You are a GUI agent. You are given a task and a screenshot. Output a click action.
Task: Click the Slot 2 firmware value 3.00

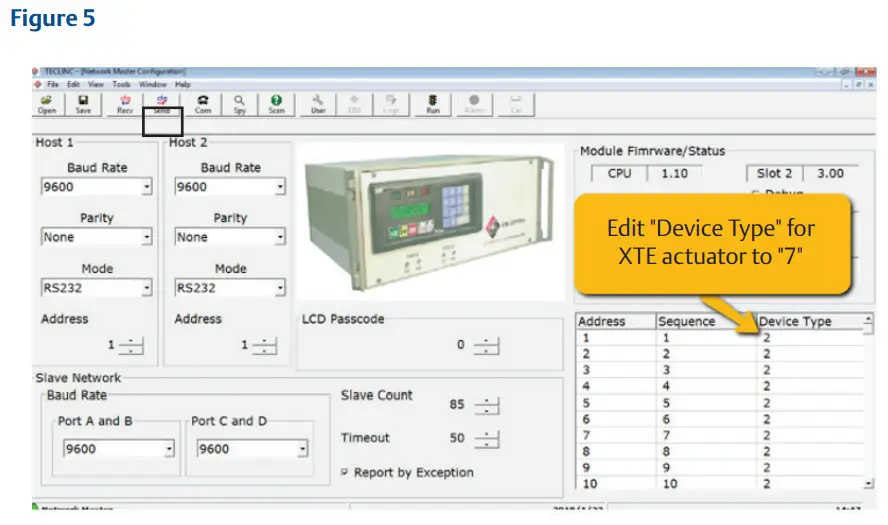tap(830, 173)
